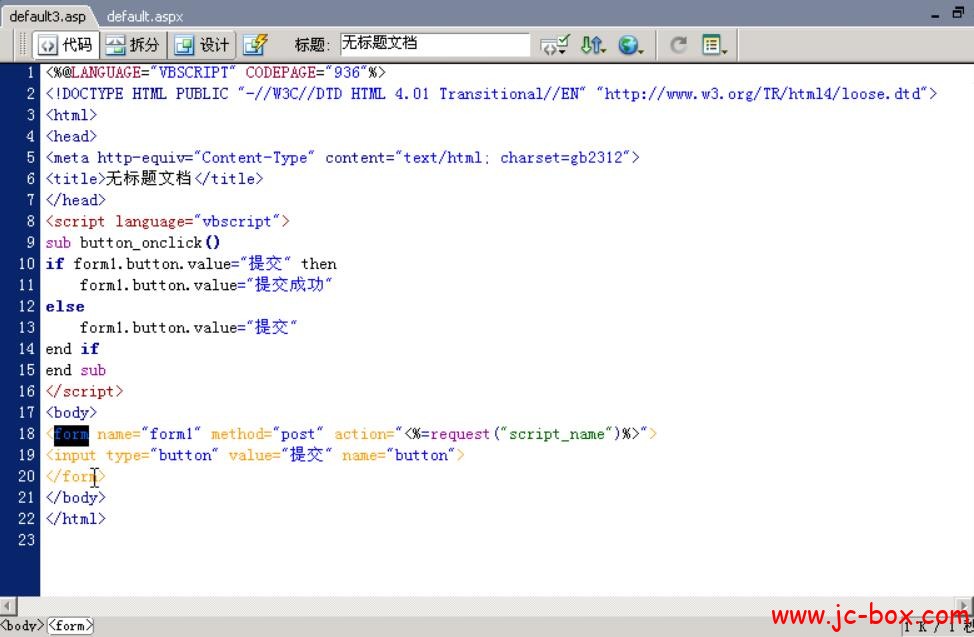This screenshot has width=974, height=637.
Task: Open Preview in Browser globe menu
Action: [630, 45]
